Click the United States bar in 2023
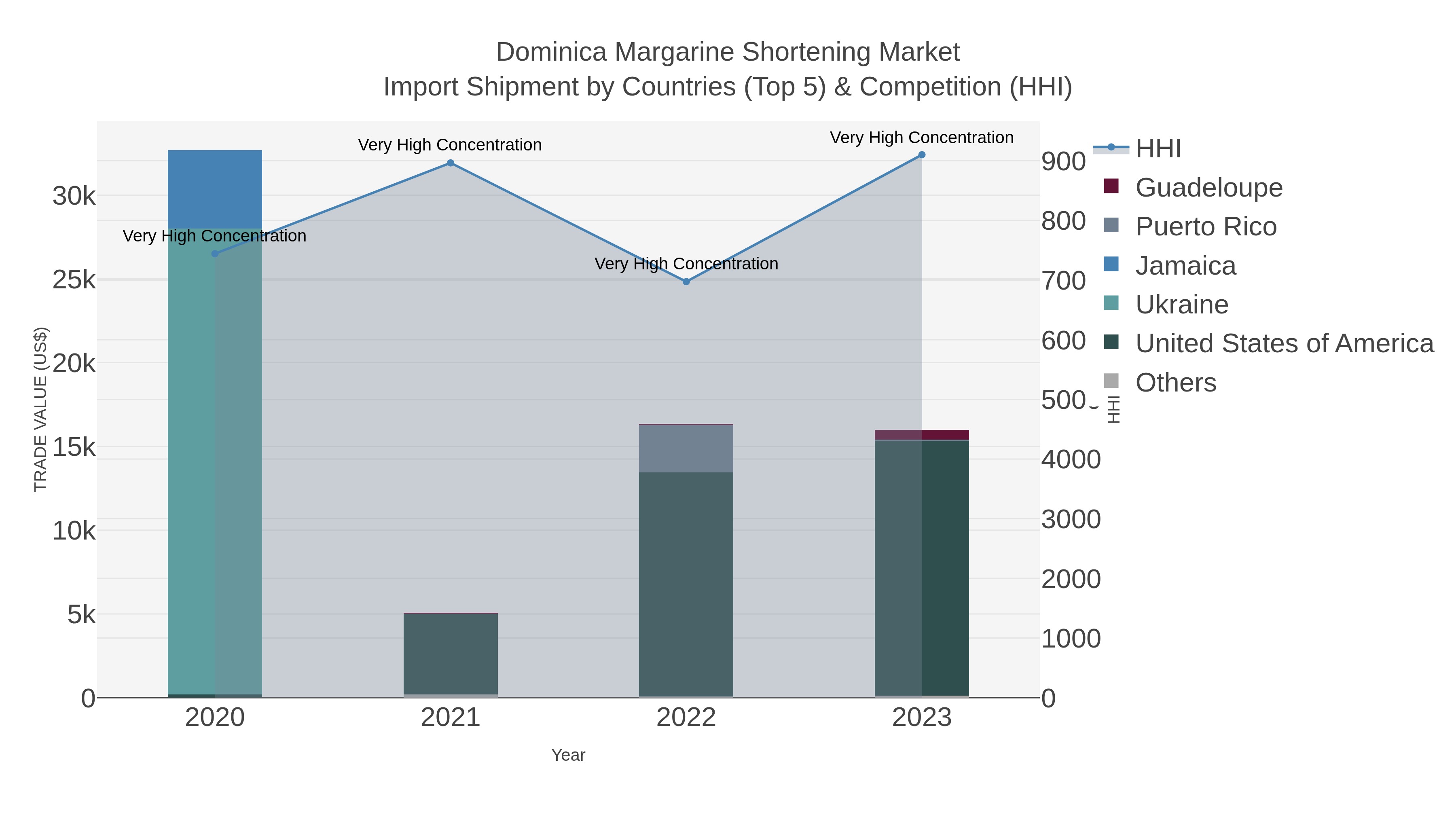This screenshot has height=819, width=1456. coord(922,568)
